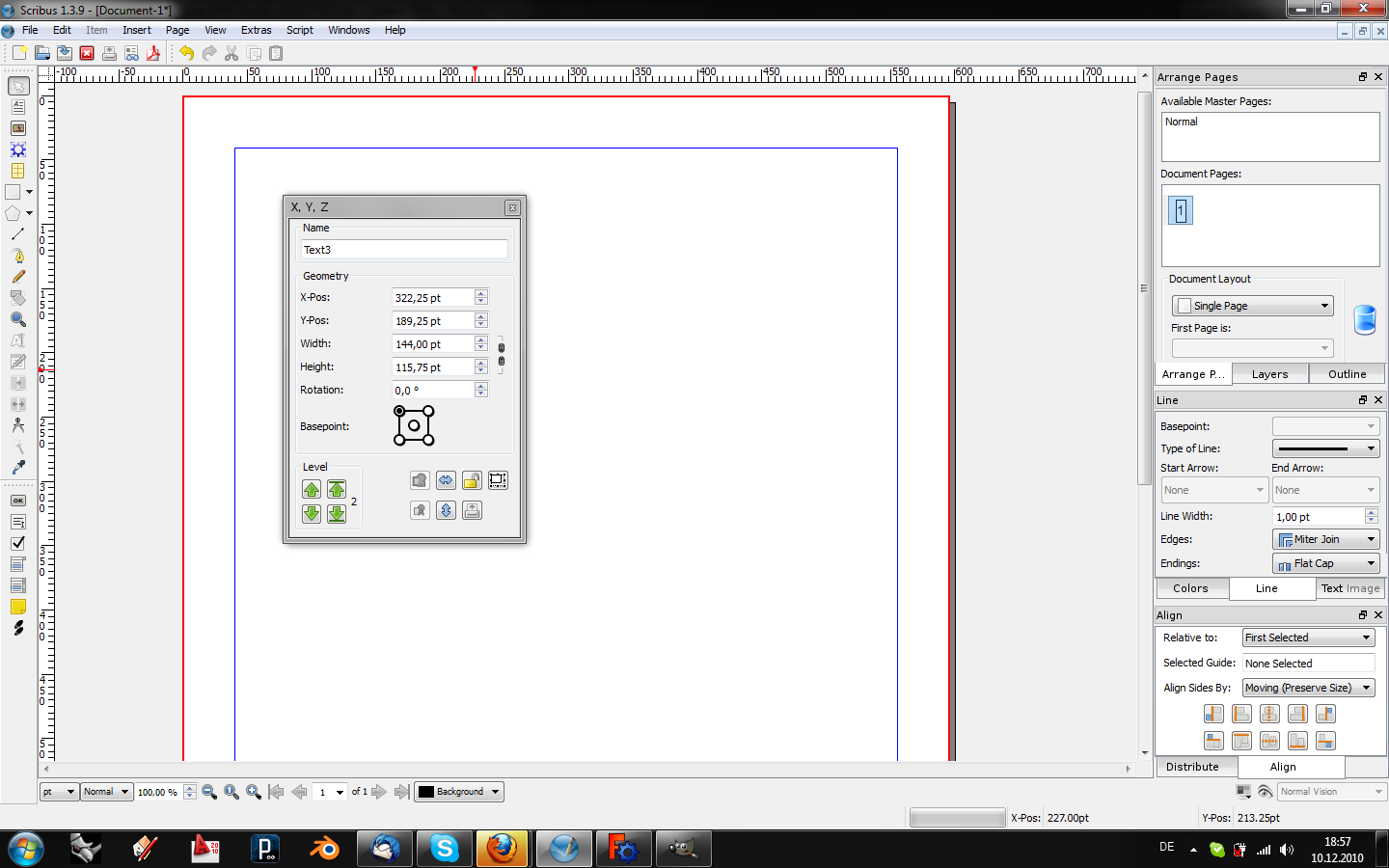Open the Extras menu
The width and height of the screenshot is (1389, 868).
pos(256,30)
